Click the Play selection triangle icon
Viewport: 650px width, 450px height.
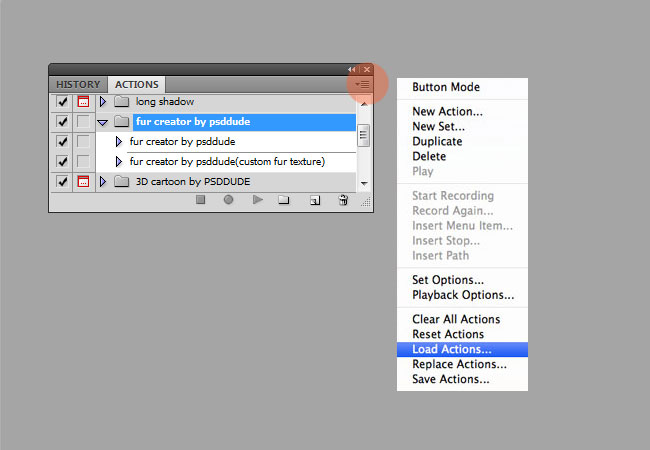coord(257,200)
